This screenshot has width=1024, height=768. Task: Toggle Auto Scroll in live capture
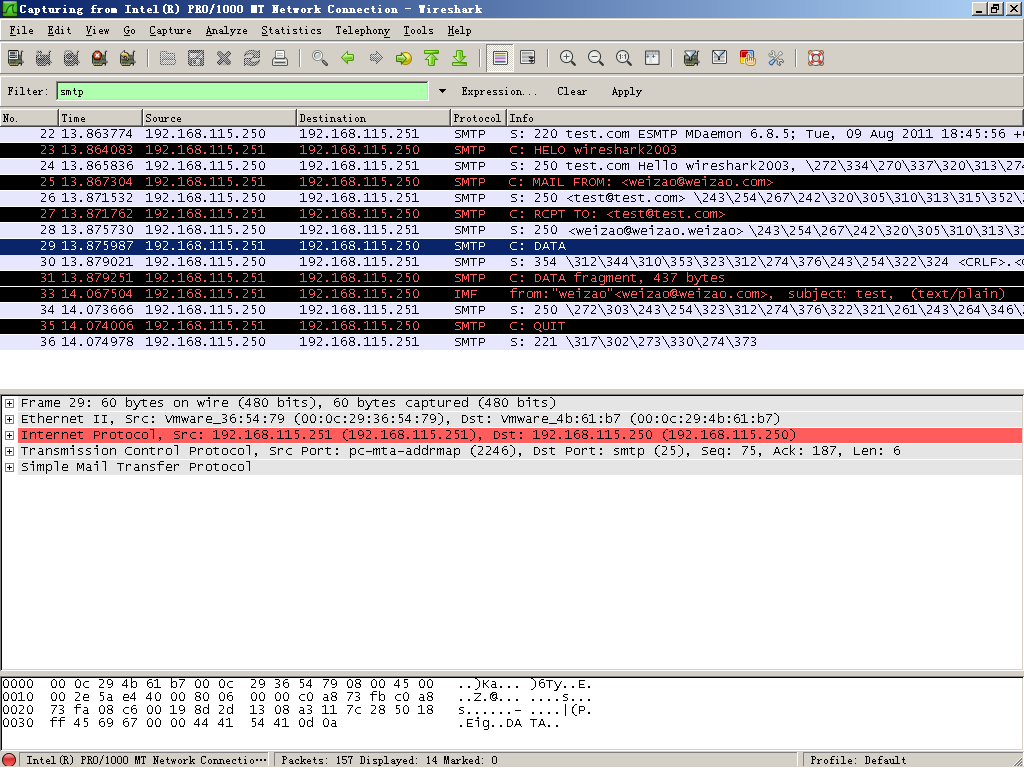coord(528,58)
